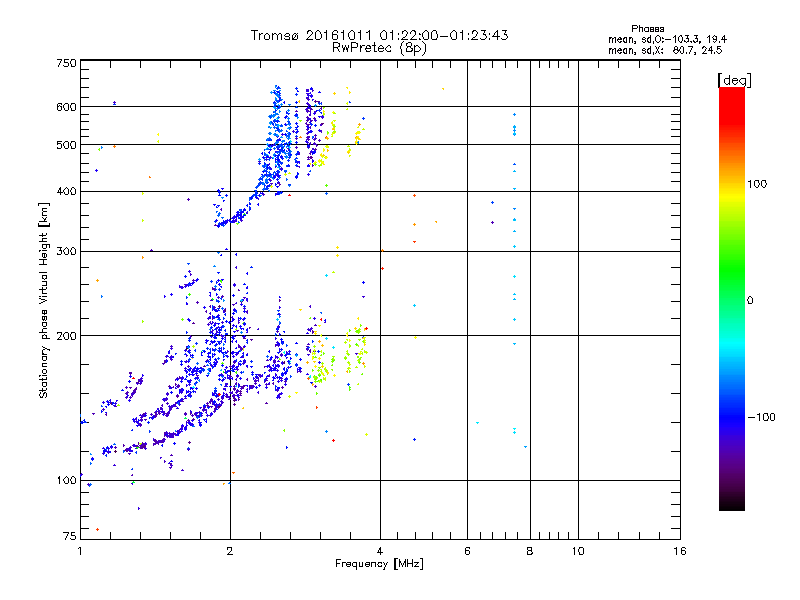
Task: Click the x-axis tick label '10'
Action: pos(578,551)
